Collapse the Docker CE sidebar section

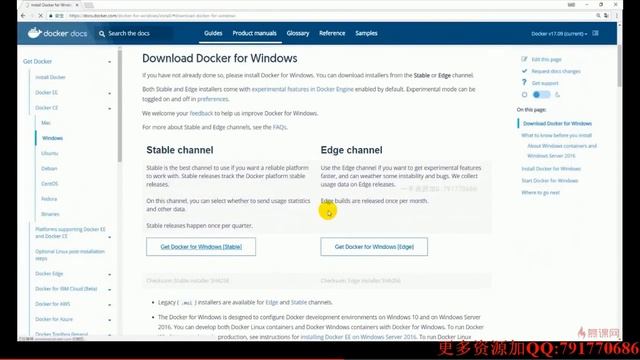click(109, 109)
